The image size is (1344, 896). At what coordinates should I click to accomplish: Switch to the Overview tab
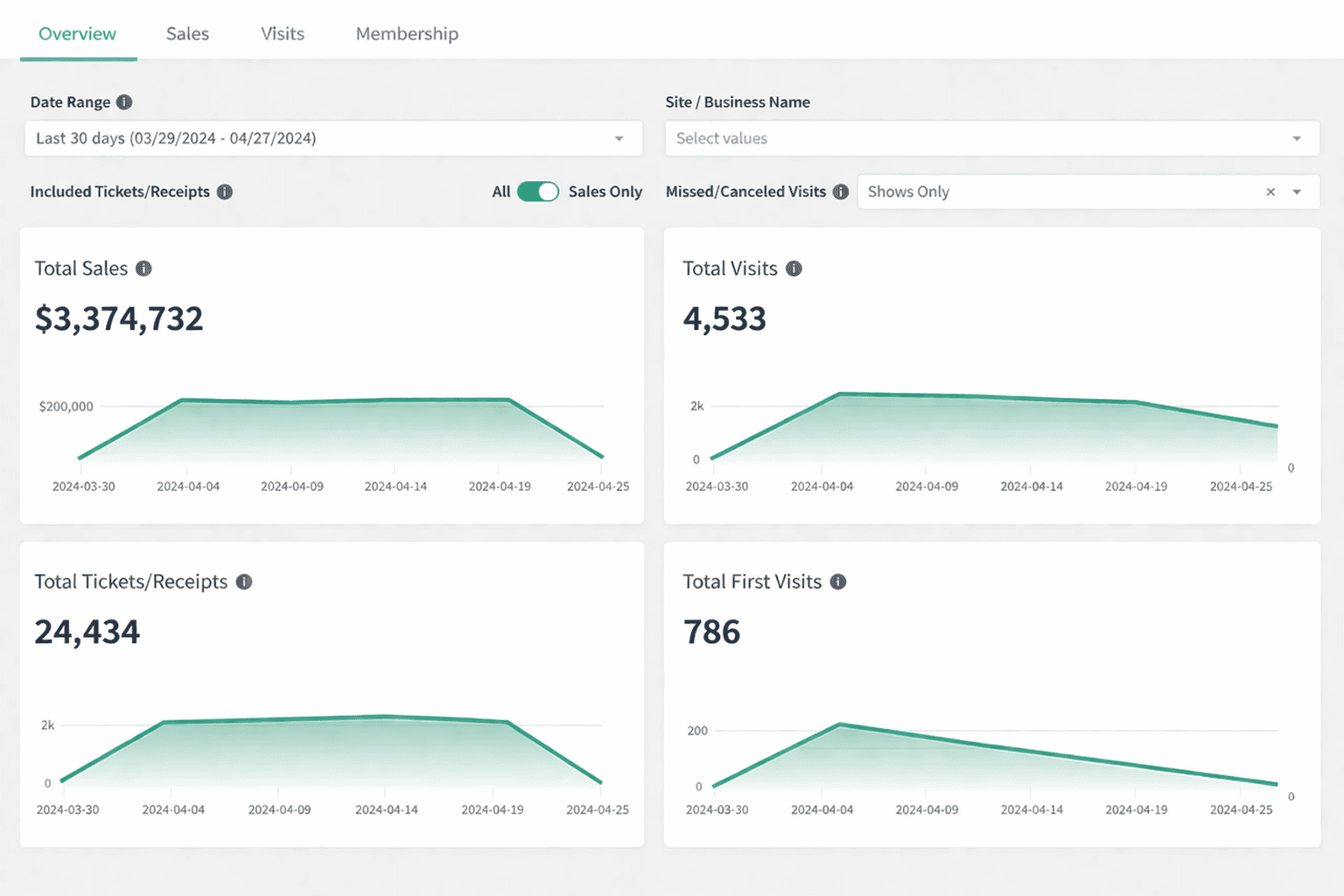coord(77,33)
